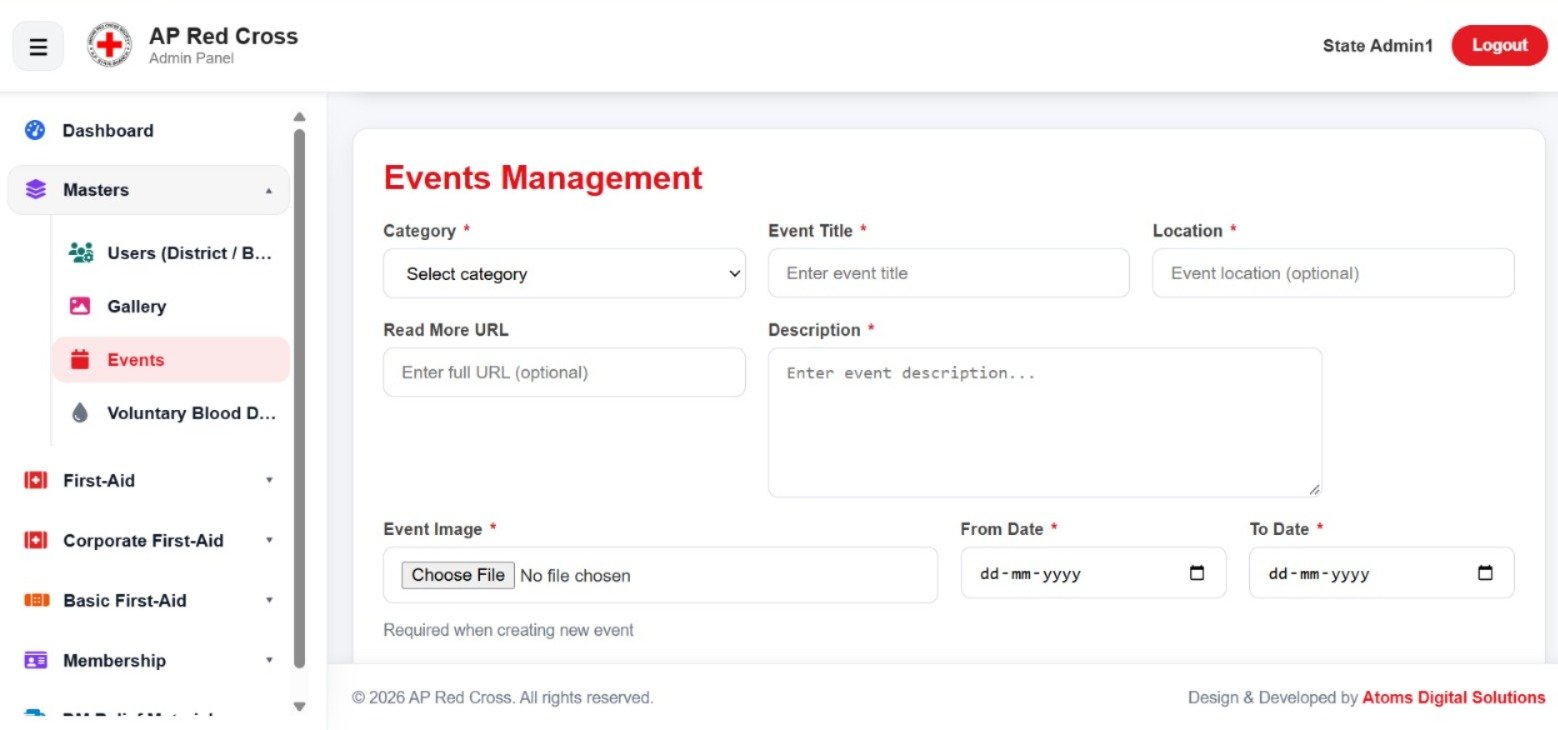
Task: Expand the Membership submenu arrow
Action: click(268, 660)
